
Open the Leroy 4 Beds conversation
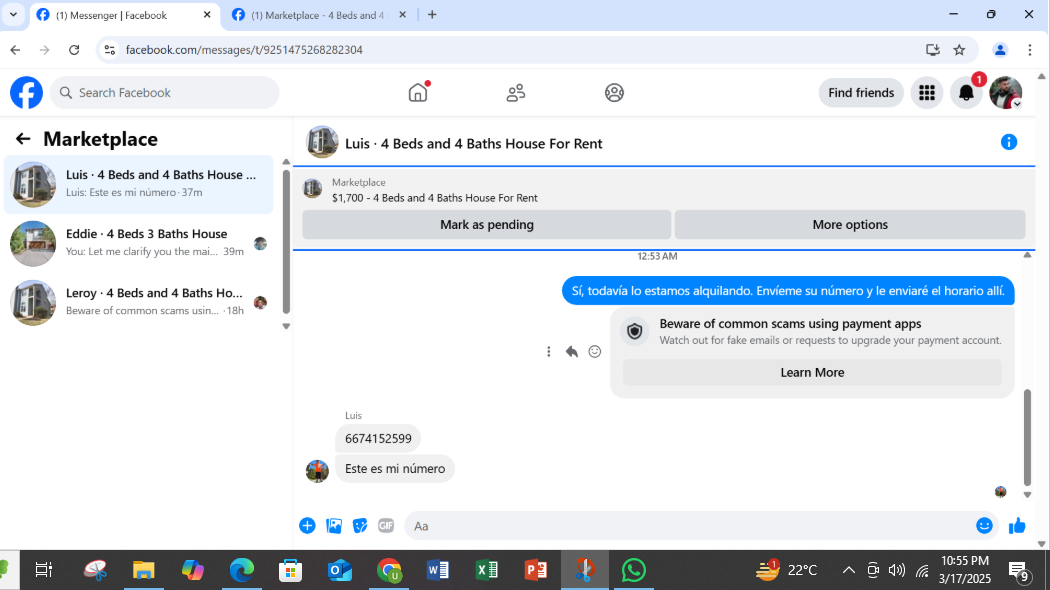(x=139, y=302)
